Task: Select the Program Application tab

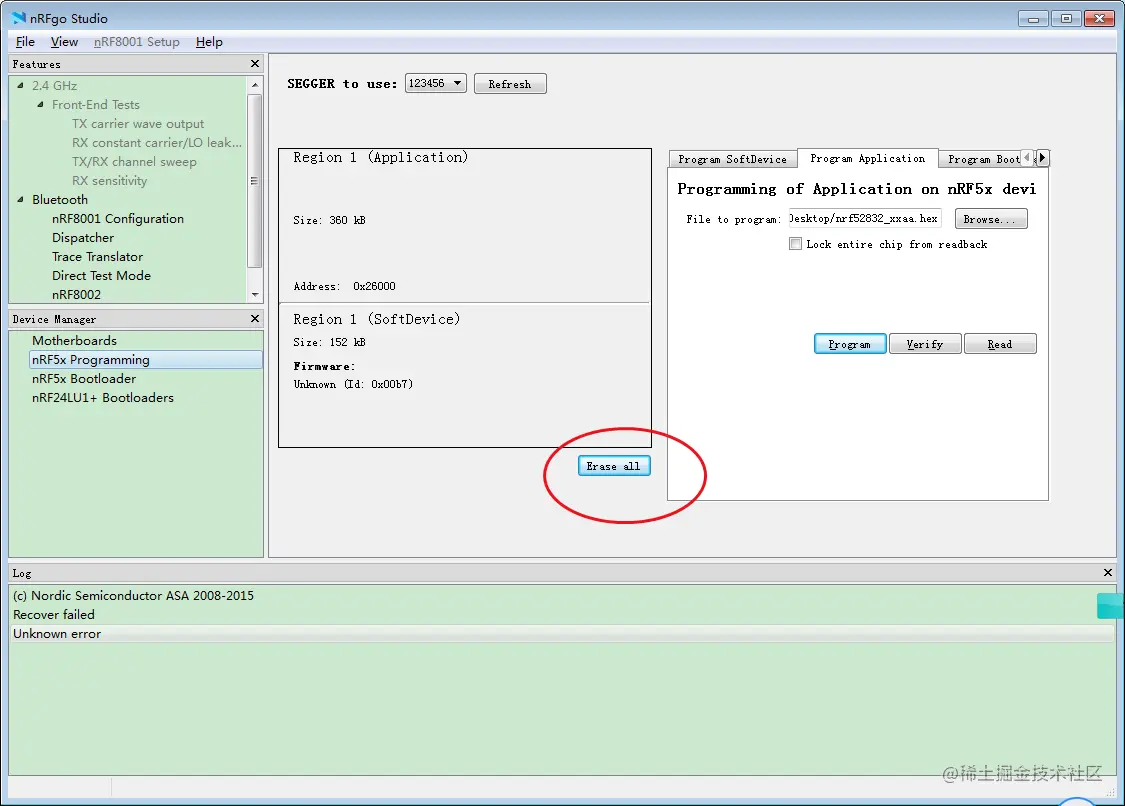Action: (867, 158)
